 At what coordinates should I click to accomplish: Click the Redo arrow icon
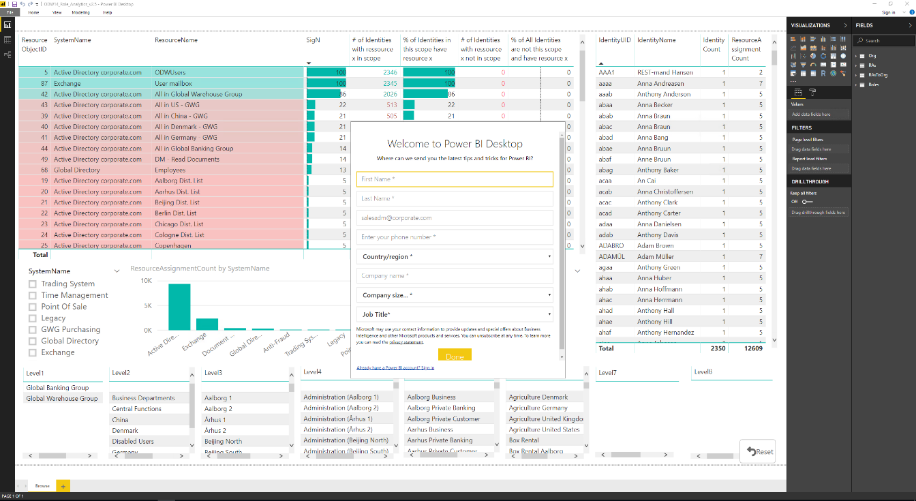(30, 4)
